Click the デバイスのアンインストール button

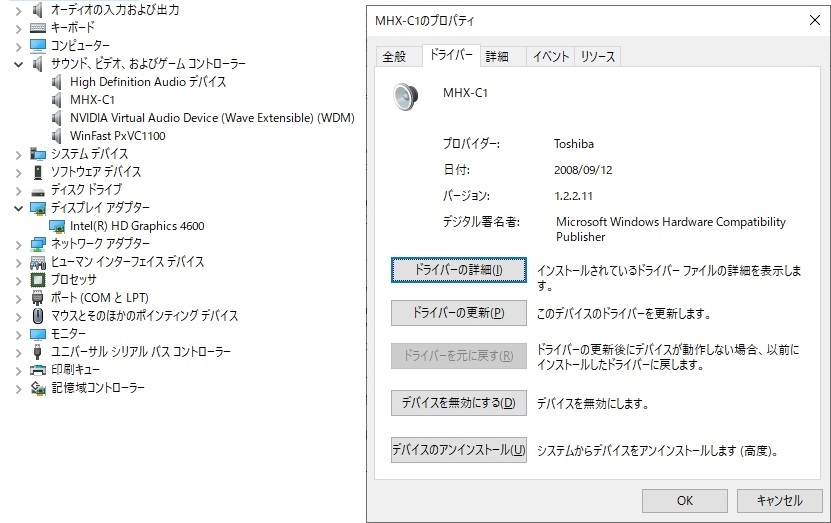pyautogui.click(x=458, y=450)
